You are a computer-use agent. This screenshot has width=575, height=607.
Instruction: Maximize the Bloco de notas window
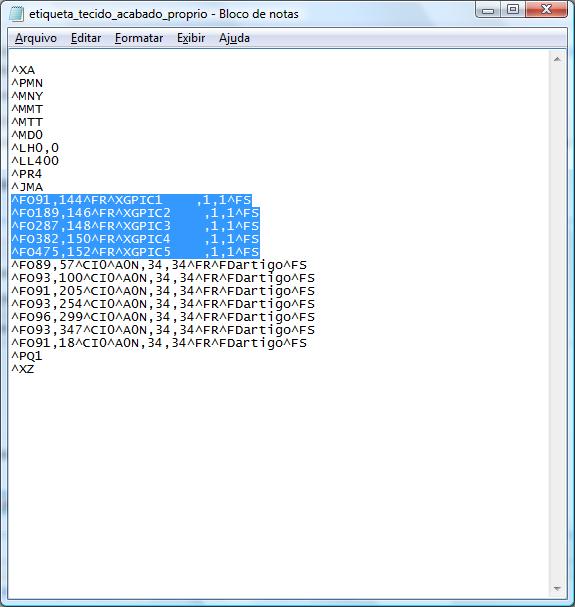click(513, 9)
